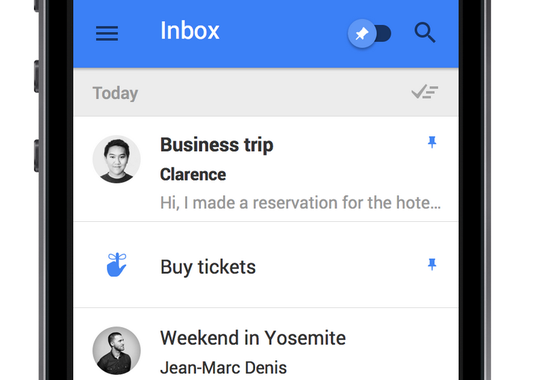Screen dimensions: 540x380
Task: Select Jean-Marc Denis's avatar
Action: [116, 351]
